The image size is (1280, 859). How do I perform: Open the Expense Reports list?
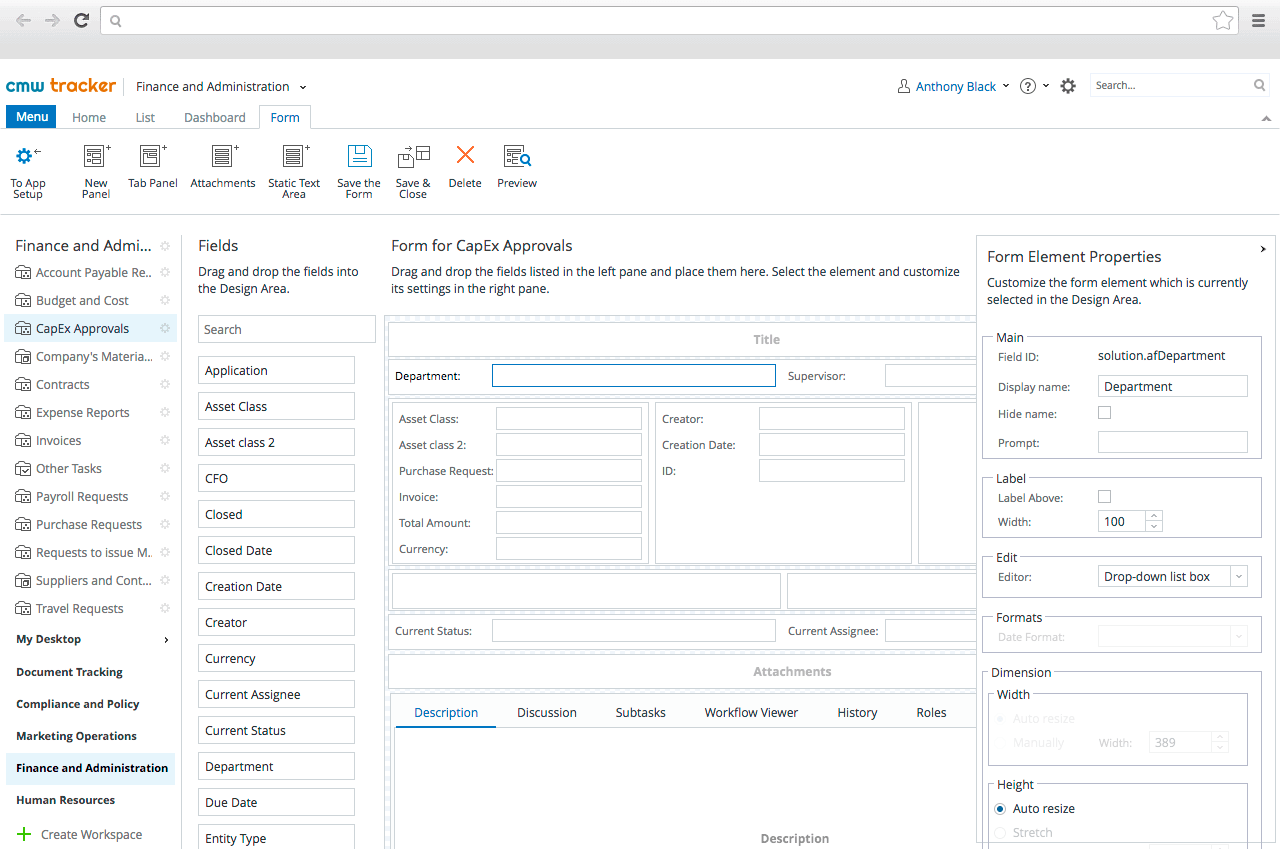[x=83, y=412]
